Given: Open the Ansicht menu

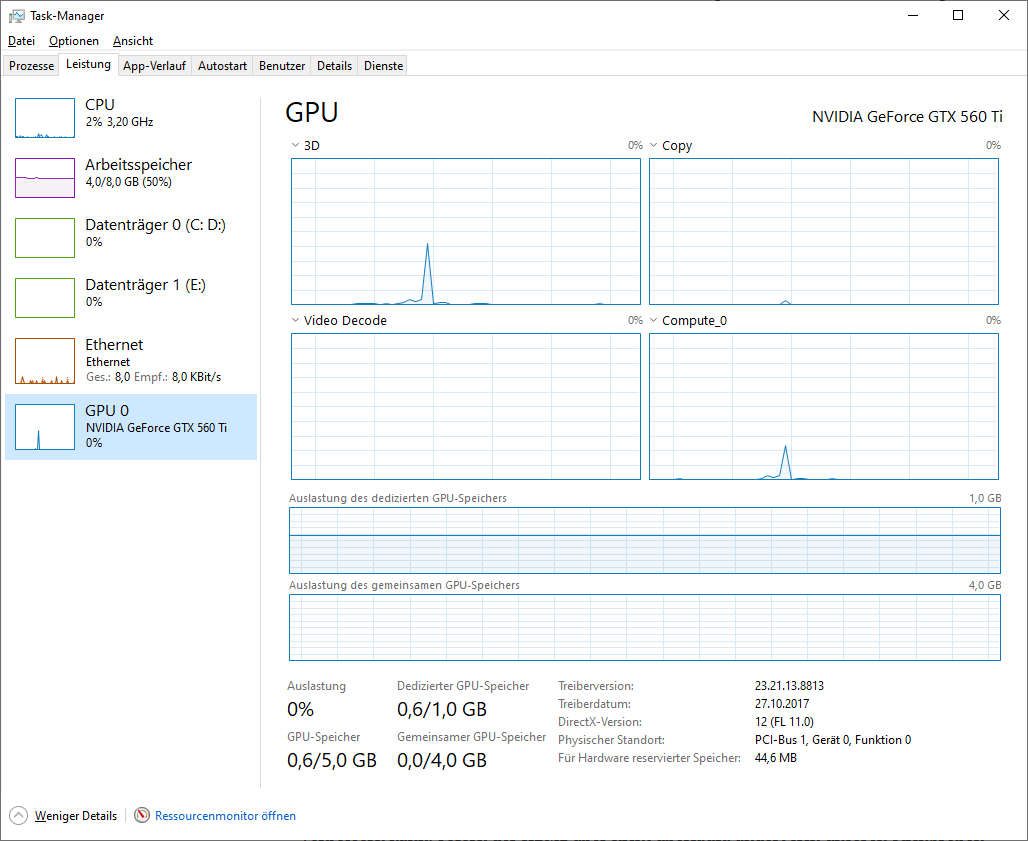Looking at the screenshot, I should (x=132, y=41).
